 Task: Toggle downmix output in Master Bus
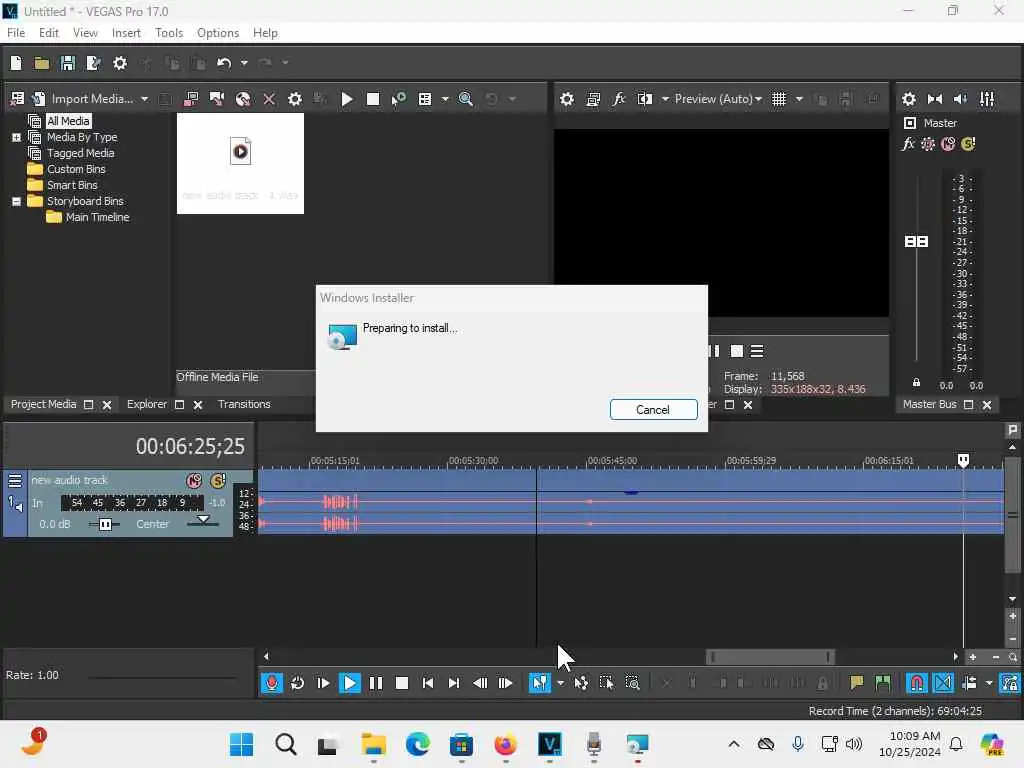coord(935,99)
